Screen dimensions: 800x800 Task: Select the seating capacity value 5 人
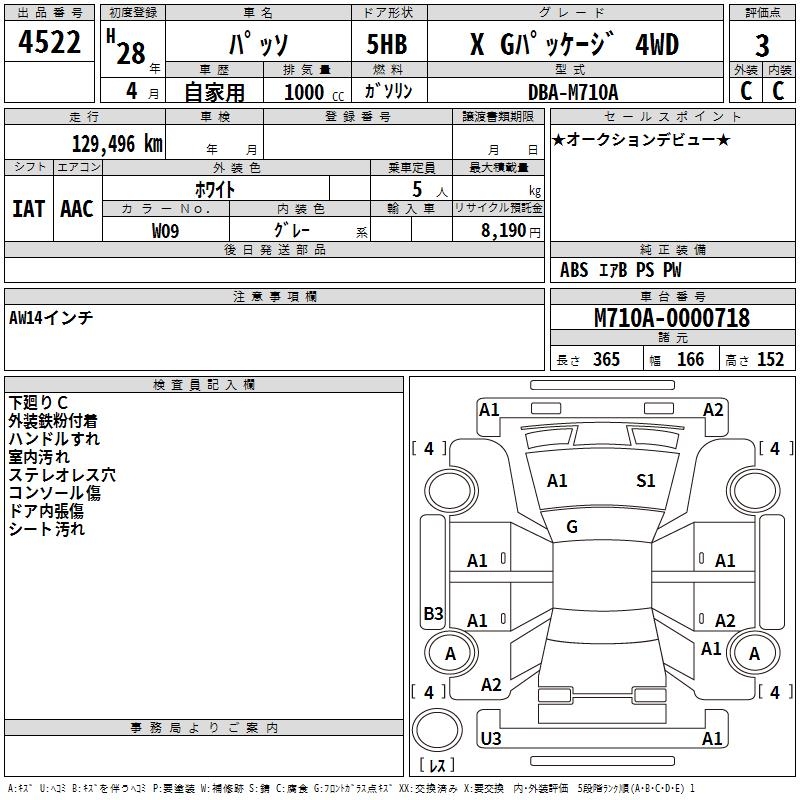click(x=430, y=190)
